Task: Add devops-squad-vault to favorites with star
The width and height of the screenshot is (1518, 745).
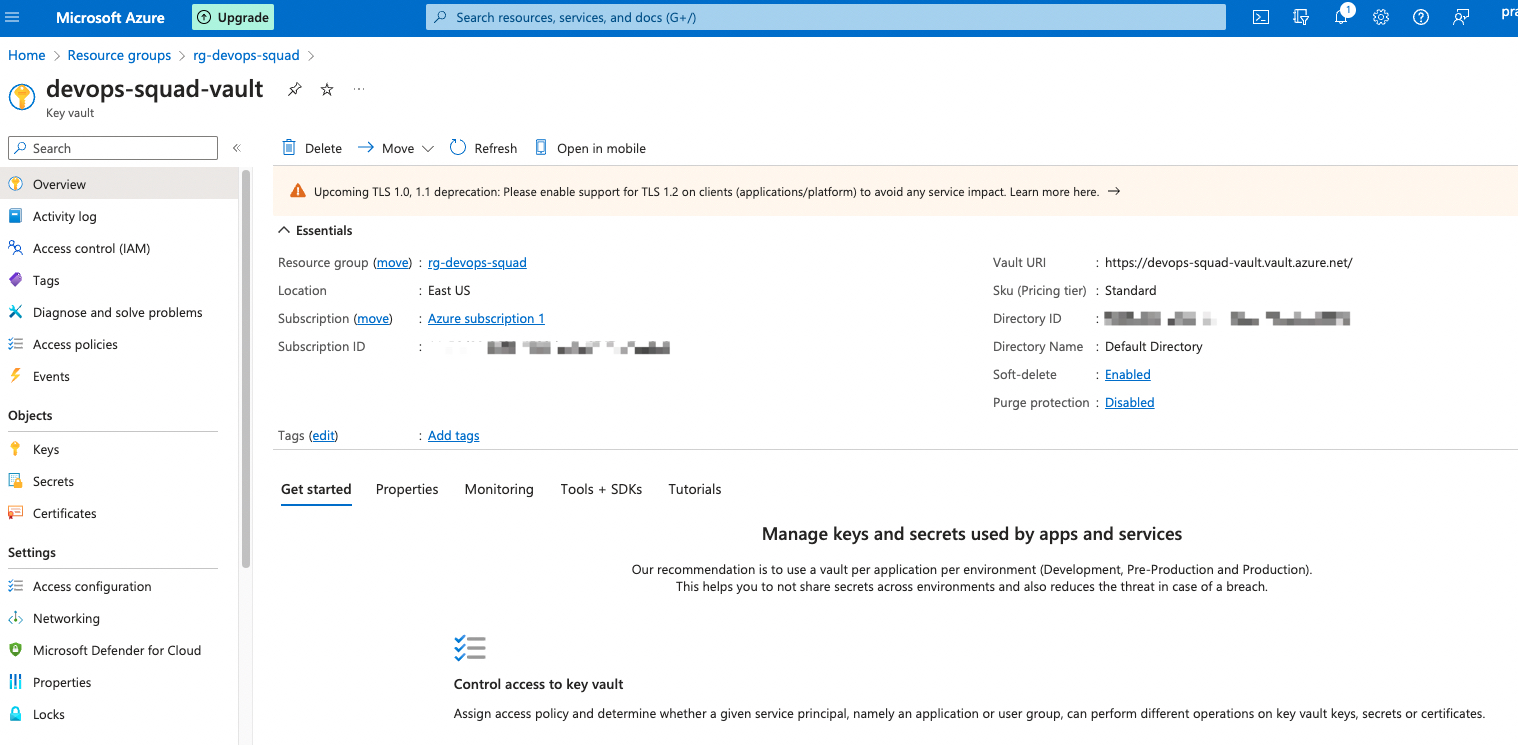Action: [326, 89]
